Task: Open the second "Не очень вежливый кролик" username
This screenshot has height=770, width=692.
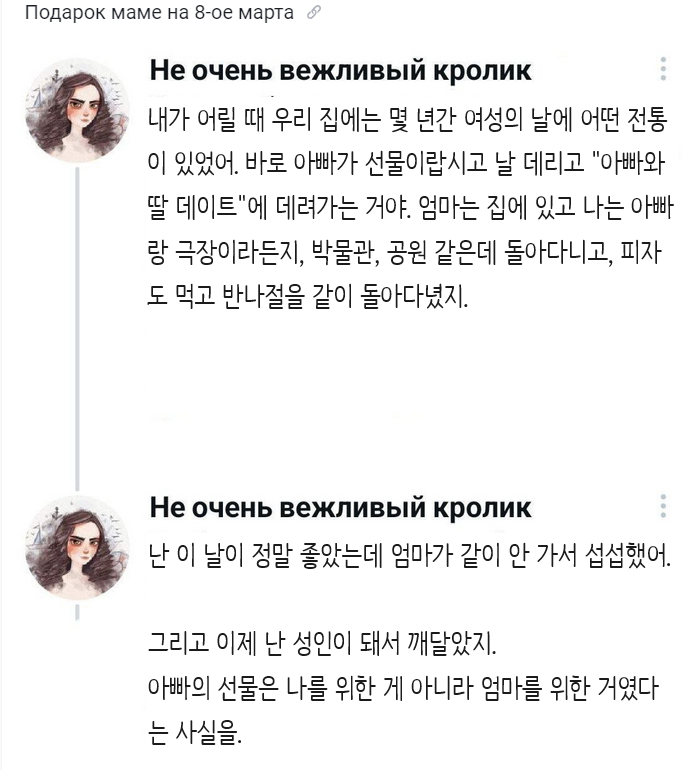Action: 340,508
